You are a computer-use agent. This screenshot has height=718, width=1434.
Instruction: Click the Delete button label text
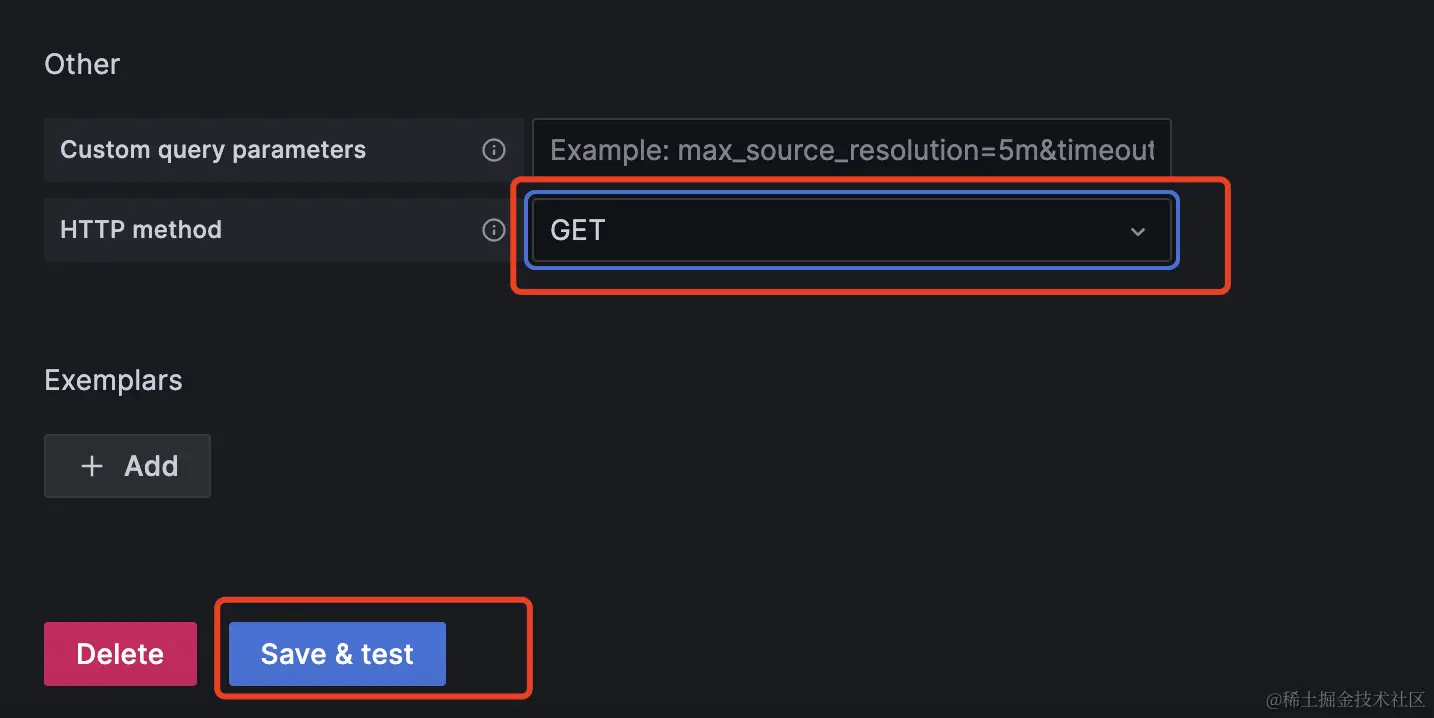(x=120, y=654)
